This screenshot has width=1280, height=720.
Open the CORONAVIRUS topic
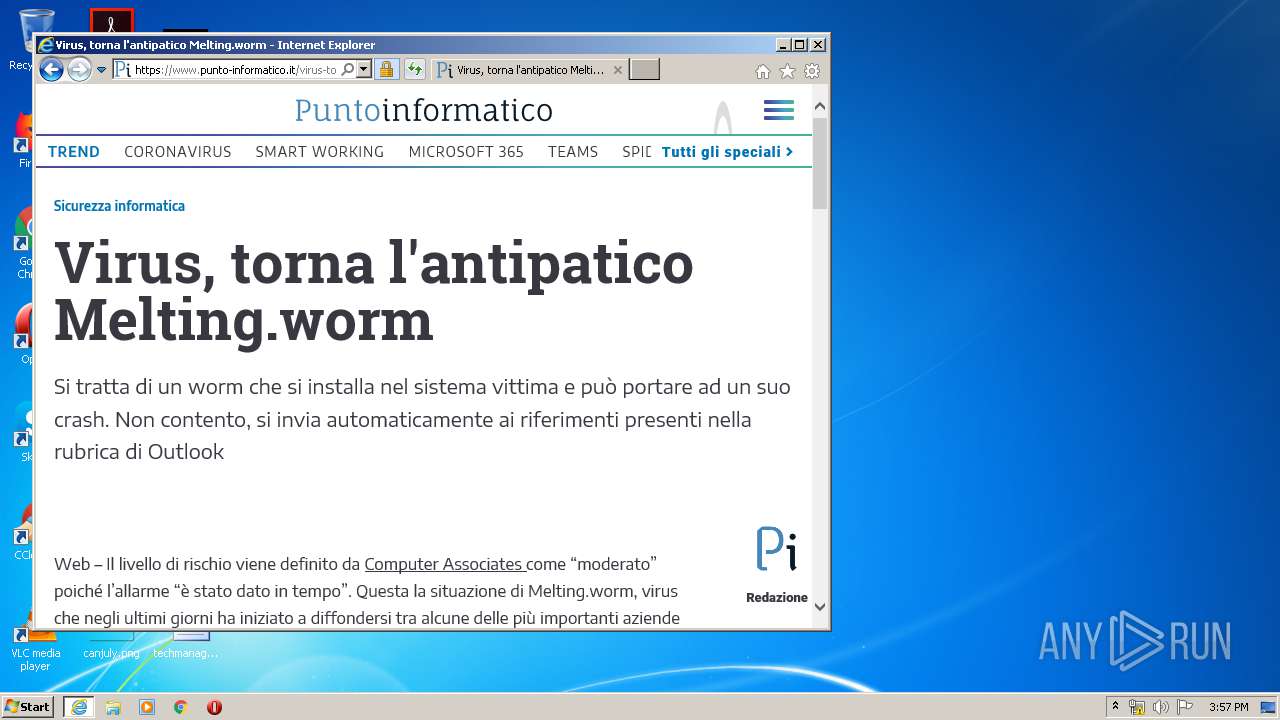[x=178, y=152]
